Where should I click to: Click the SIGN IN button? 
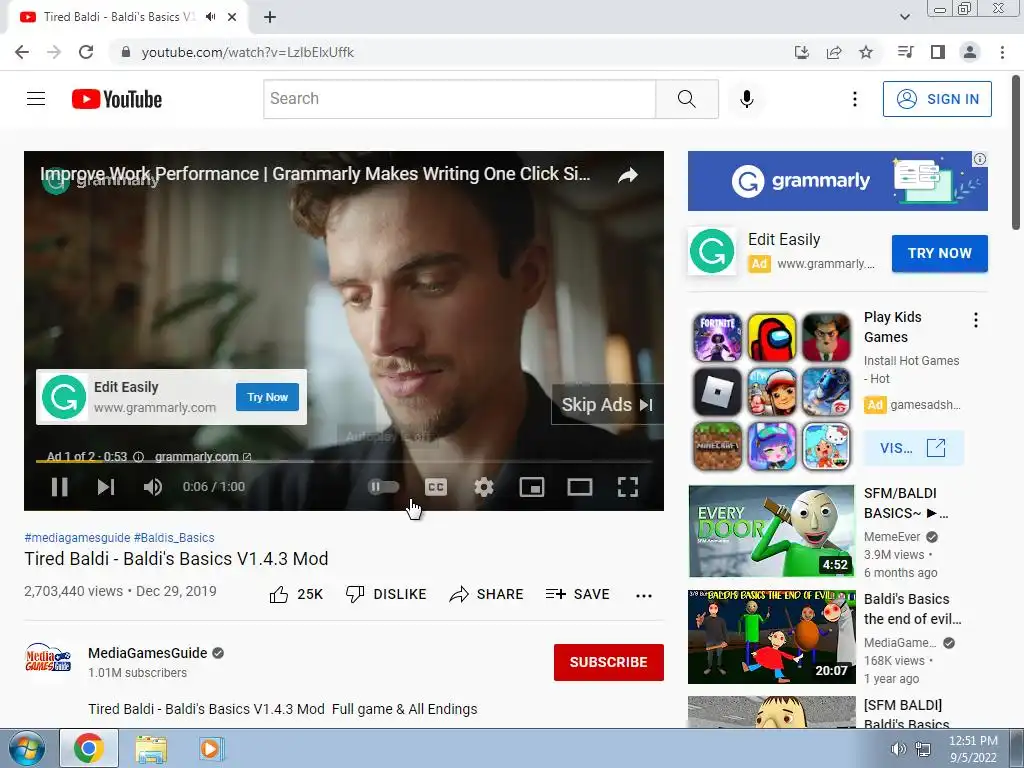point(937,99)
